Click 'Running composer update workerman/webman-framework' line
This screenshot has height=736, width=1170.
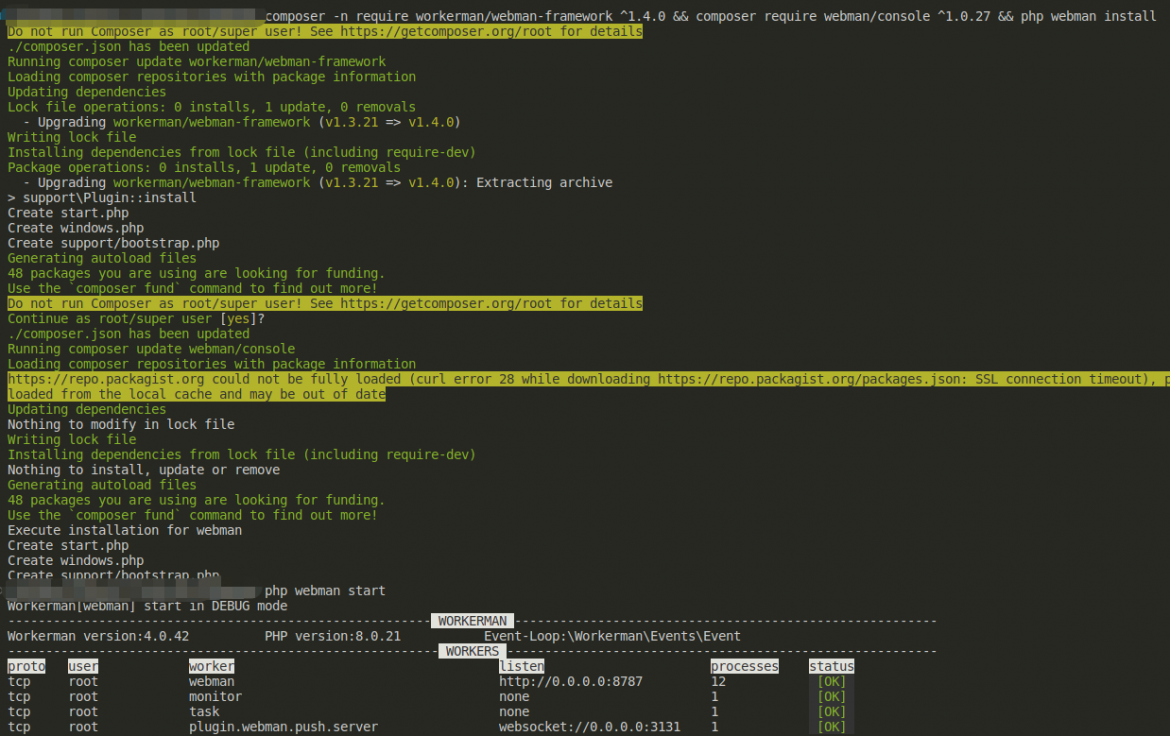tap(197, 61)
